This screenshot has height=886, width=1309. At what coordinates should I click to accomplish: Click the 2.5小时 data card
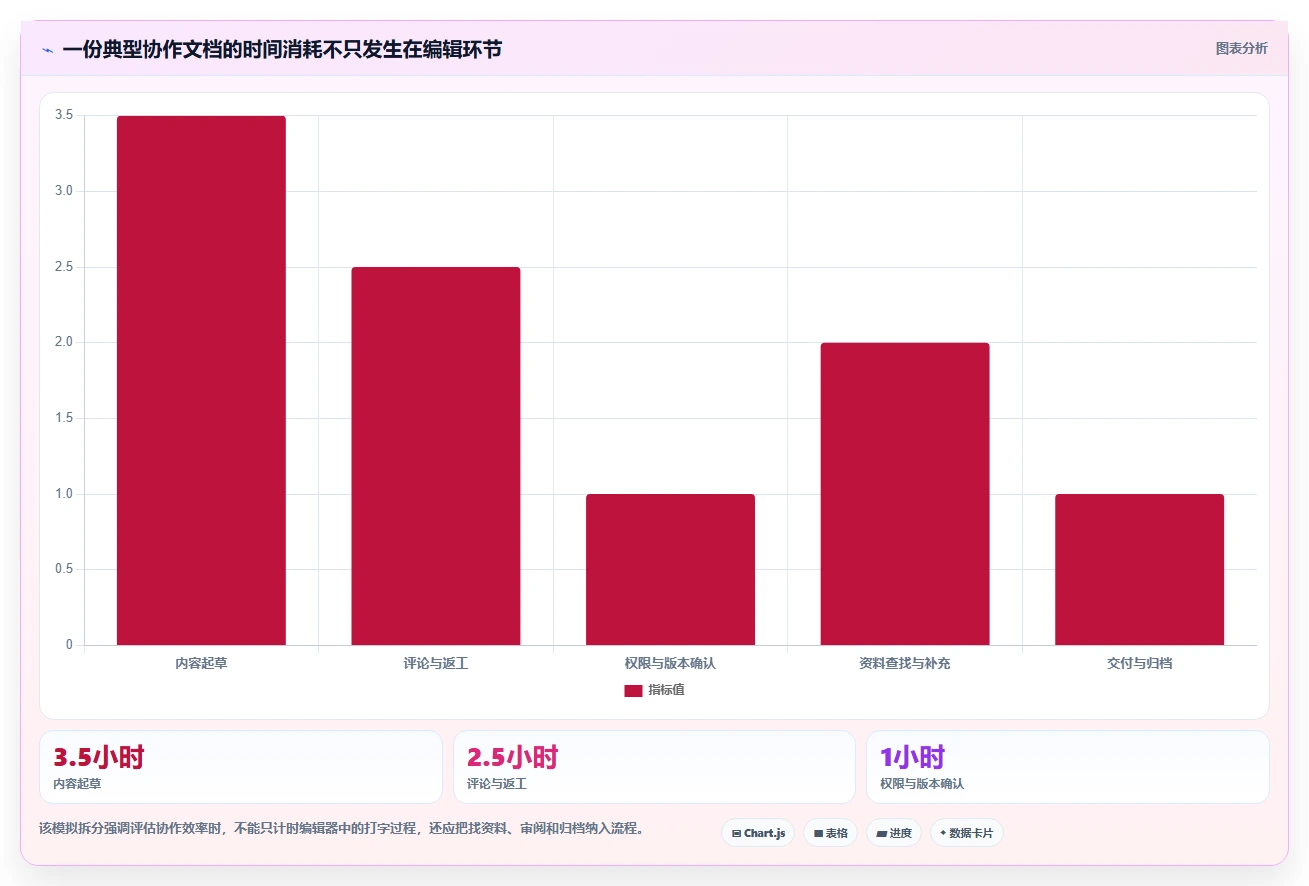coord(654,767)
